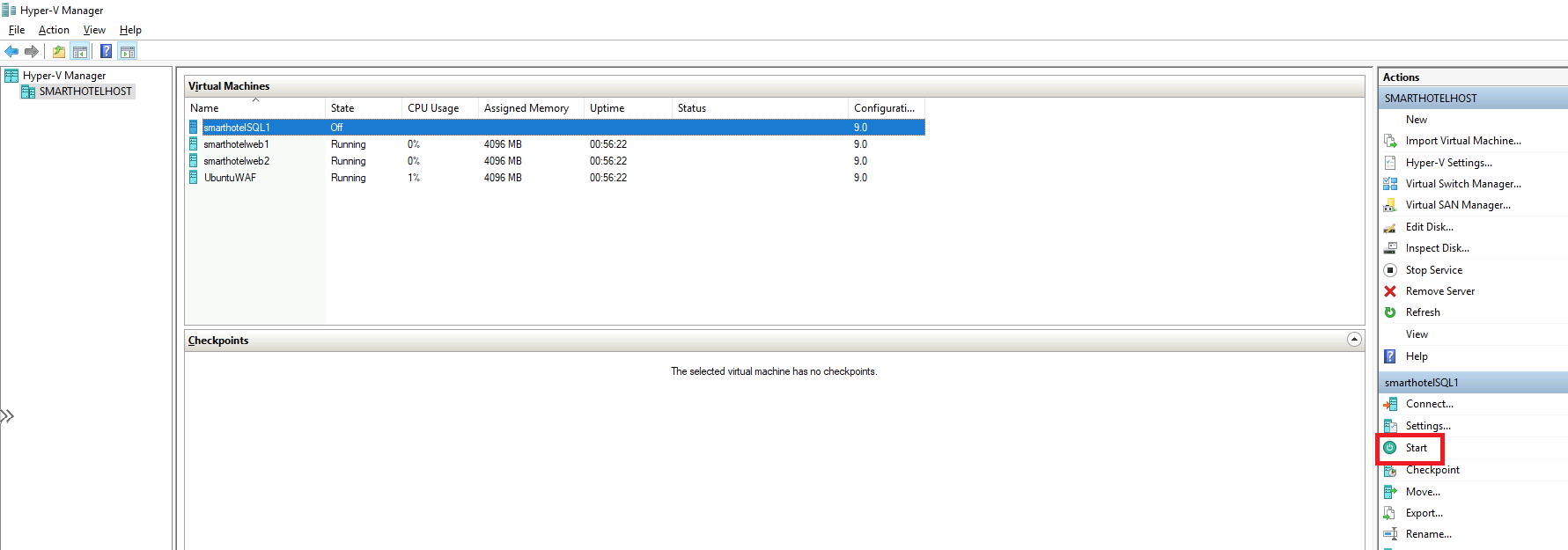The width and height of the screenshot is (1568, 550).
Task: Toggle the action pane toolbar icon
Action: (x=128, y=51)
